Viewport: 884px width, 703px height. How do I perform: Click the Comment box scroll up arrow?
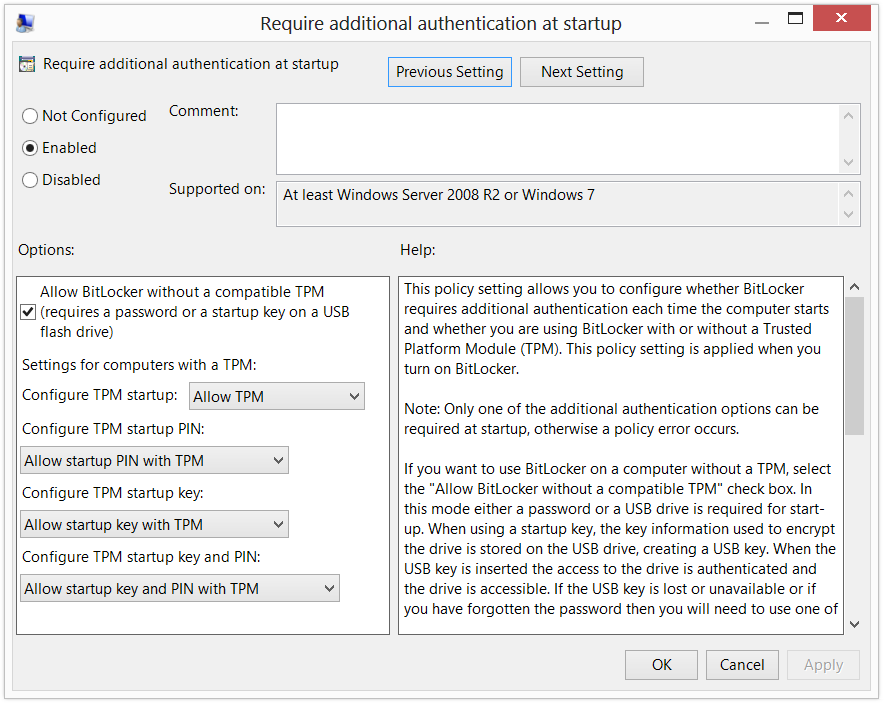click(x=848, y=116)
